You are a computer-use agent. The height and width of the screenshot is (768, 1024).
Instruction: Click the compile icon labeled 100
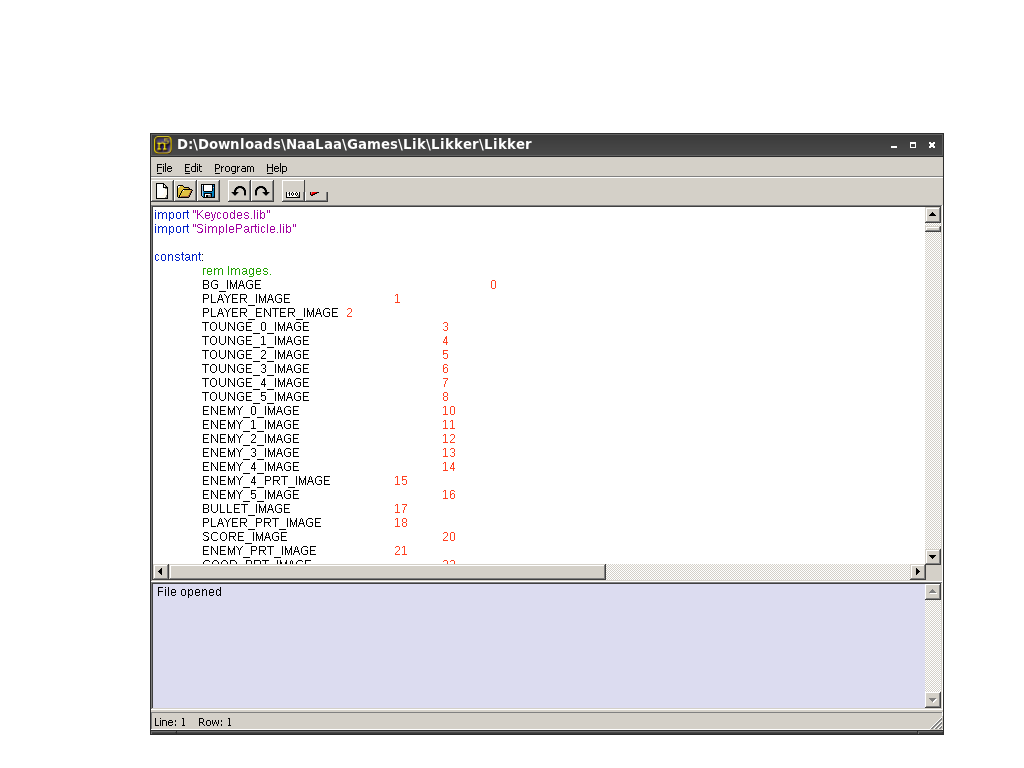(x=293, y=191)
